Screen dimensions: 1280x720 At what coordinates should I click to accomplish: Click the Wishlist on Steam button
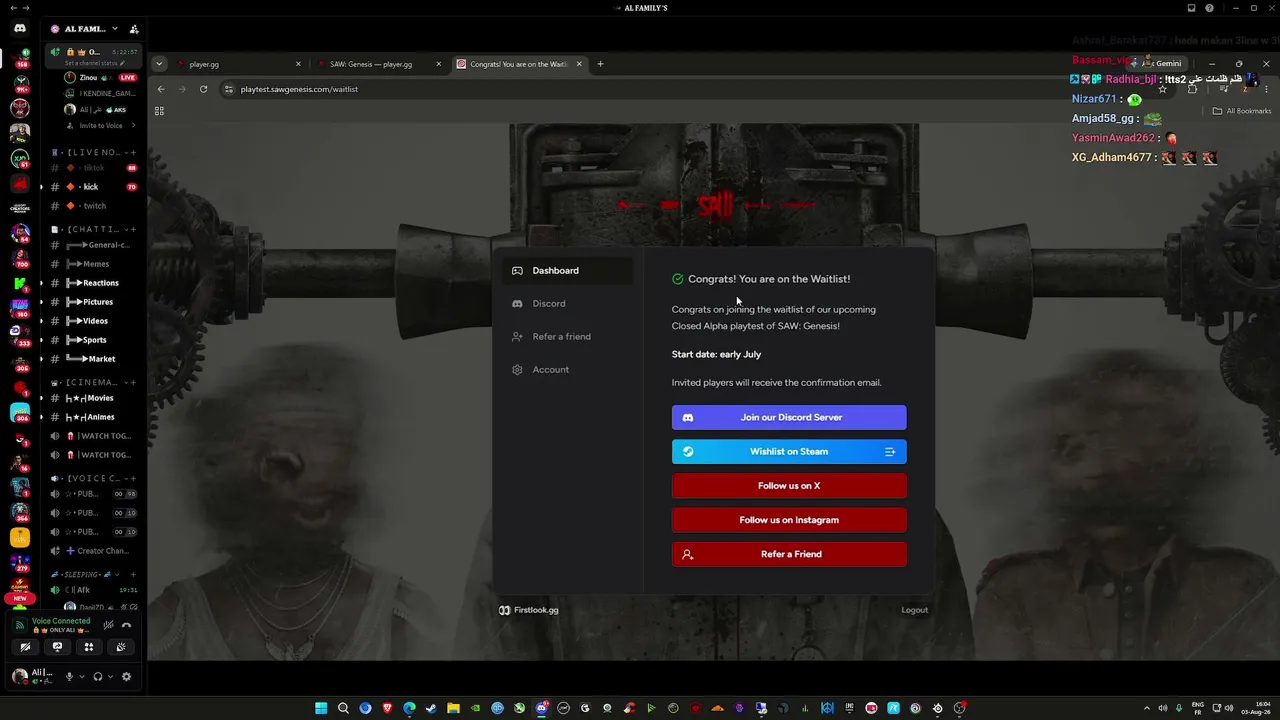tap(789, 452)
